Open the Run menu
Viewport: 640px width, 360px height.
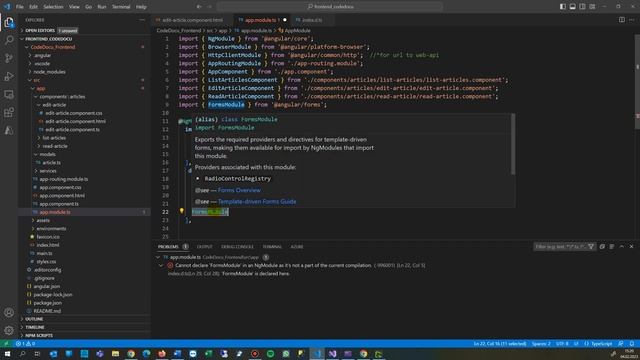click(x=102, y=7)
